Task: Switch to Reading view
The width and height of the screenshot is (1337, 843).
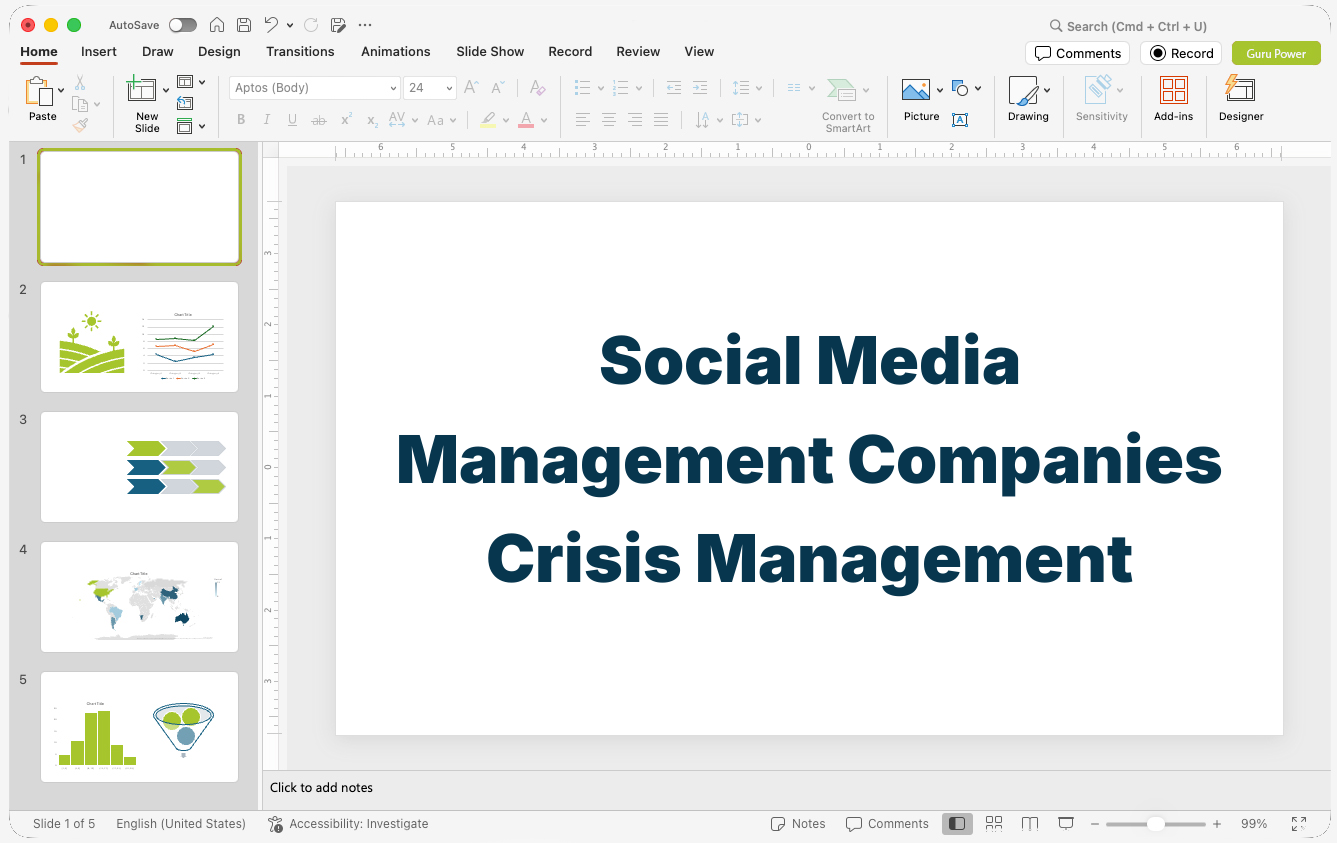Action: click(1030, 823)
